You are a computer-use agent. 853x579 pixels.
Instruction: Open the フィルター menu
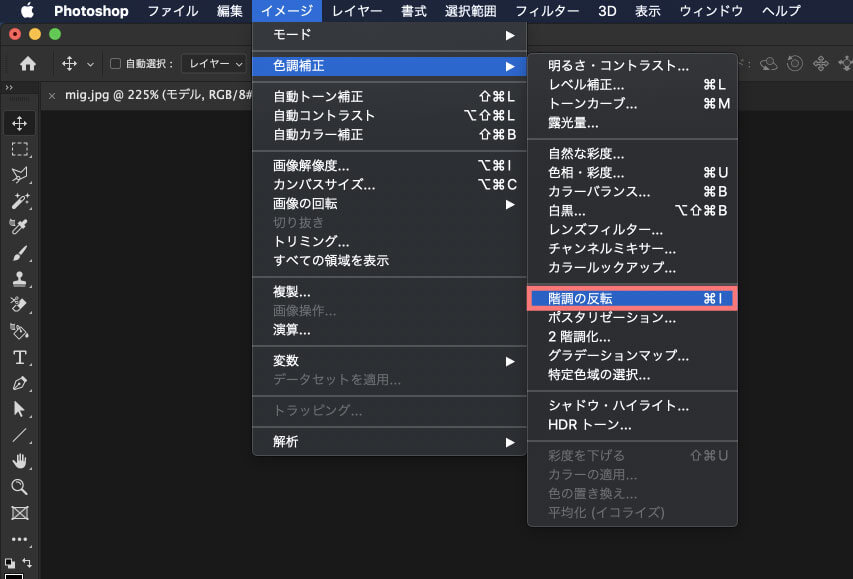point(547,11)
